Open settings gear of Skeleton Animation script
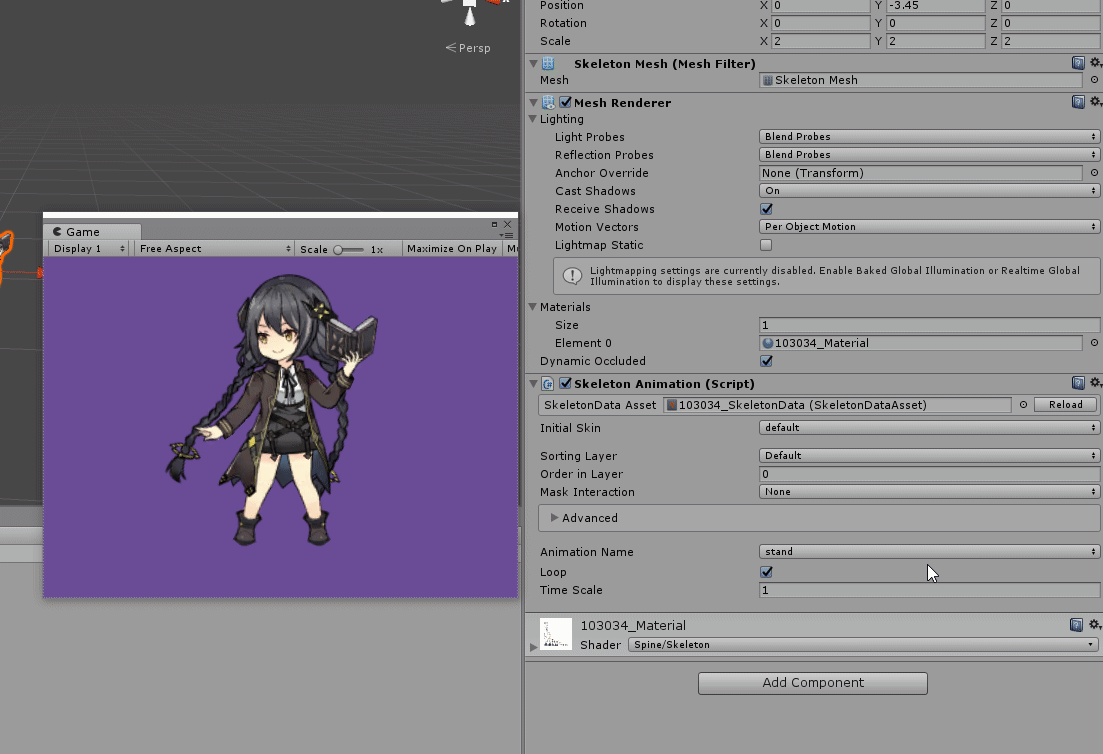 coord(1095,383)
